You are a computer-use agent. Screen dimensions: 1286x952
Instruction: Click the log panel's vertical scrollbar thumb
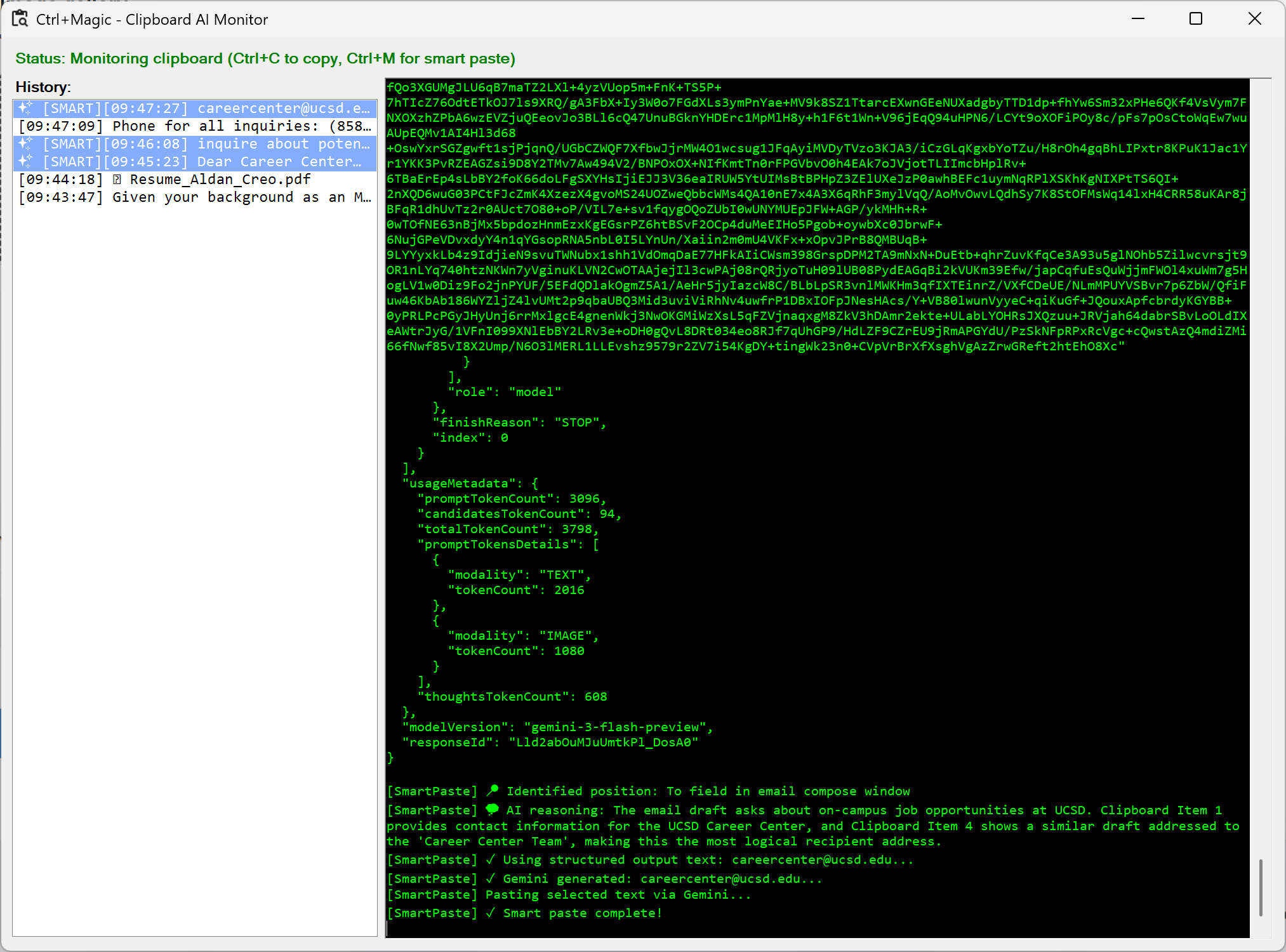click(x=1261, y=887)
